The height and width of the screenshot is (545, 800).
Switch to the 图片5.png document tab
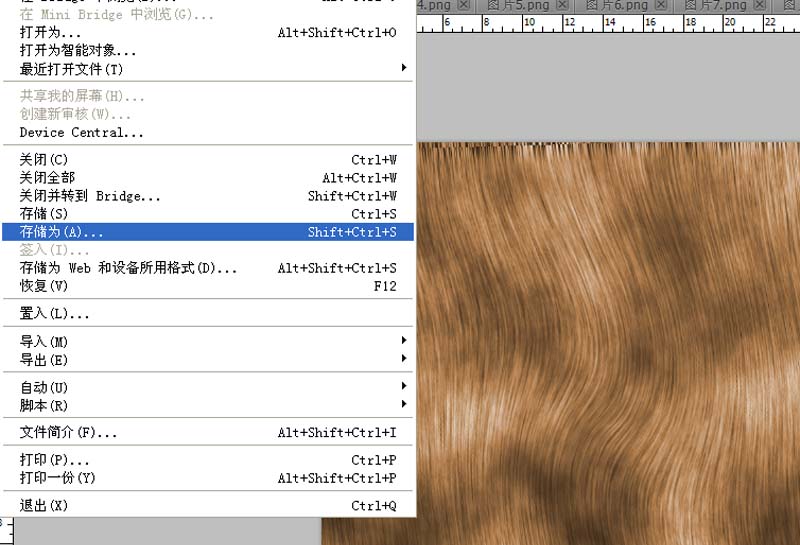tap(524, 6)
